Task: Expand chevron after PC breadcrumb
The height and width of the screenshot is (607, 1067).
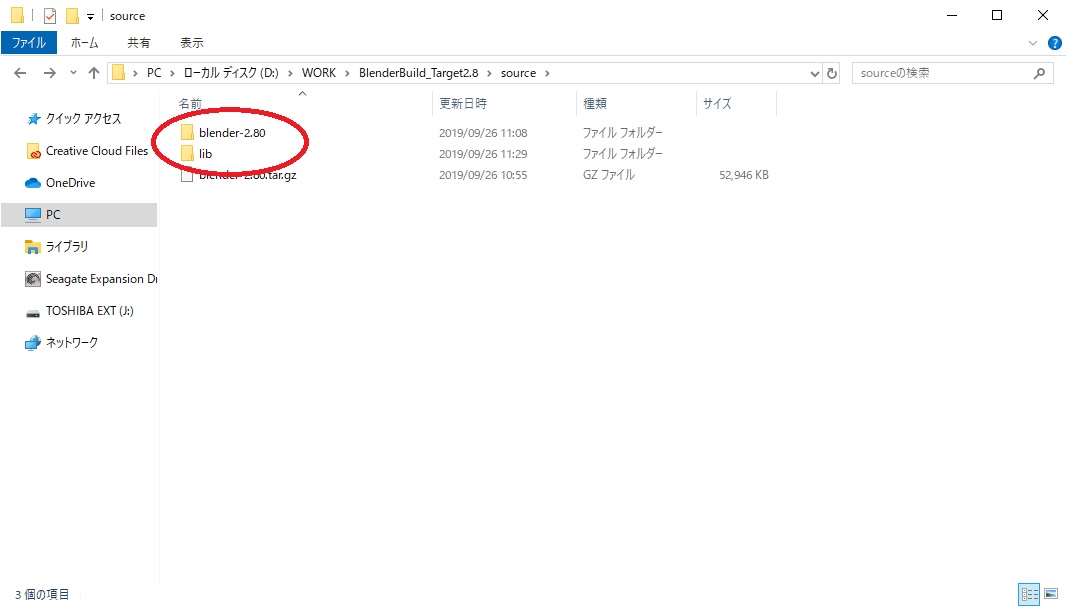Action: pyautogui.click(x=172, y=73)
